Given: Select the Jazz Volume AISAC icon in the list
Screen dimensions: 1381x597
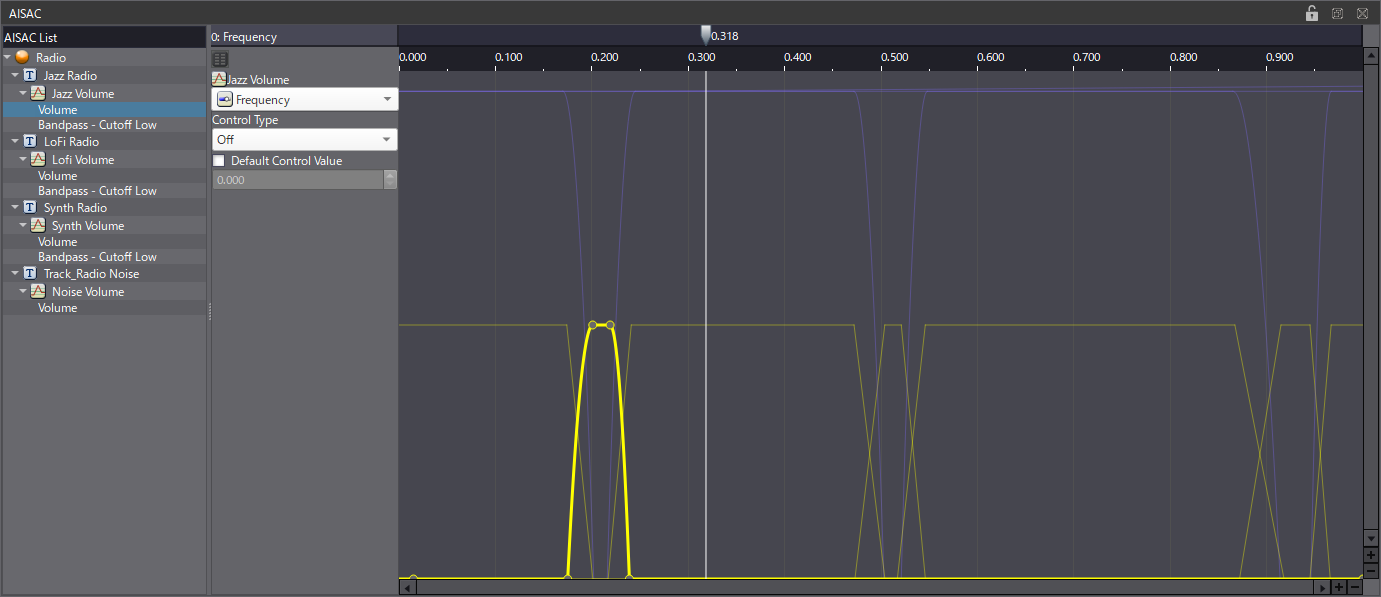Looking at the screenshot, I should 38,94.
